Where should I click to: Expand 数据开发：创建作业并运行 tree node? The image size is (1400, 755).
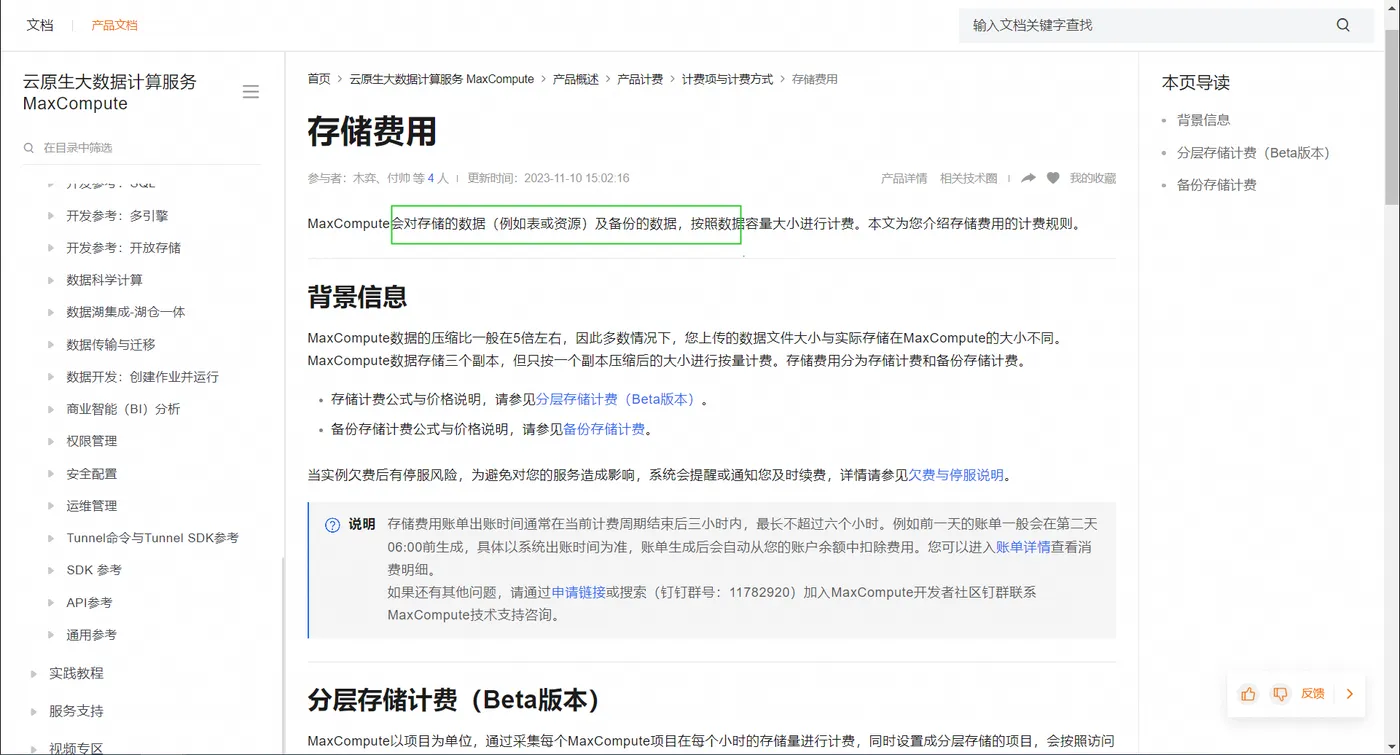(x=51, y=377)
